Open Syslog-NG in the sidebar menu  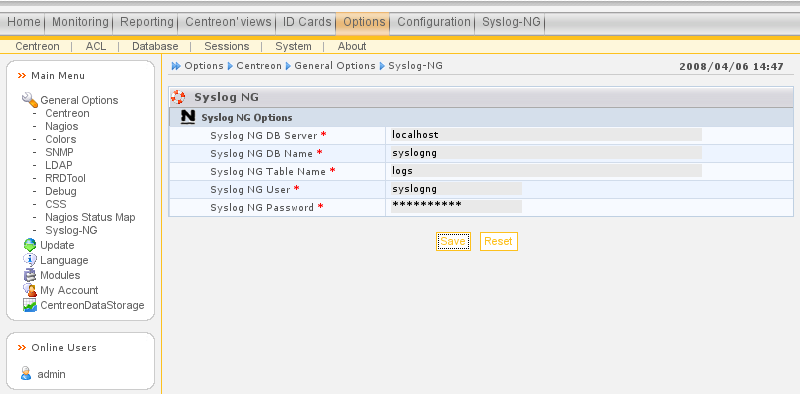71,230
